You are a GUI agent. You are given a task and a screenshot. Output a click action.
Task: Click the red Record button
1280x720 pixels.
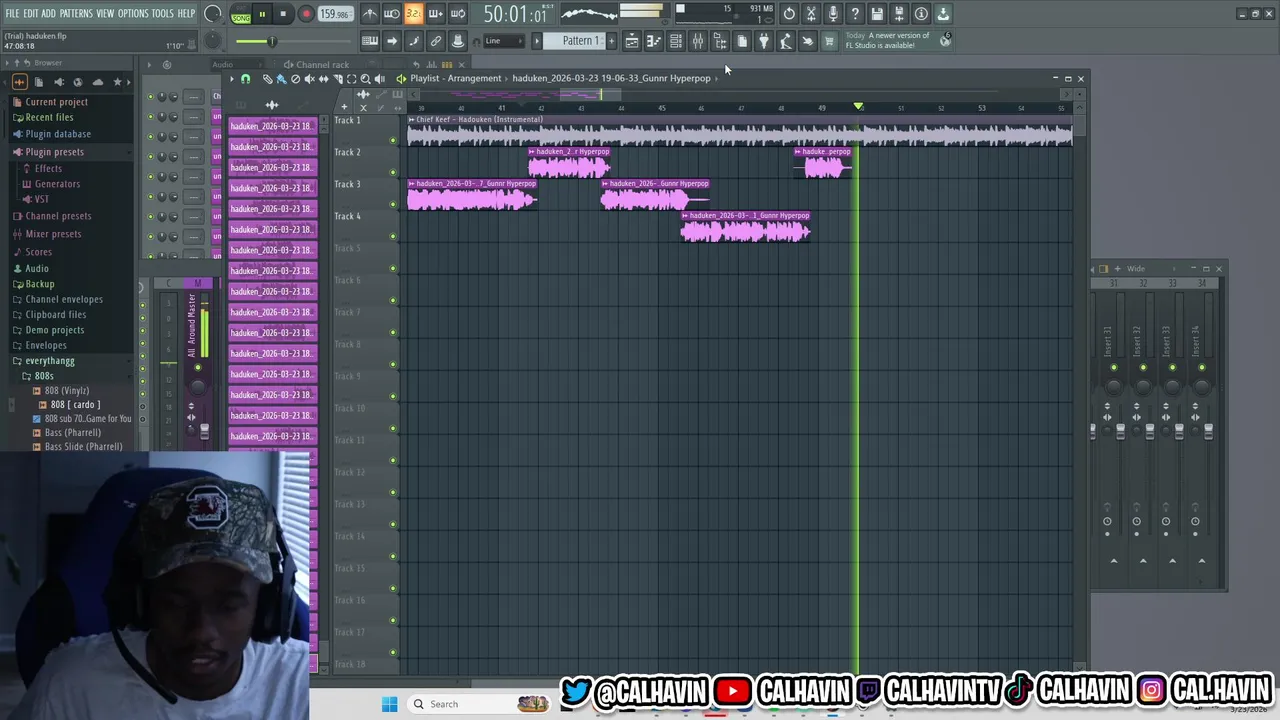point(306,14)
